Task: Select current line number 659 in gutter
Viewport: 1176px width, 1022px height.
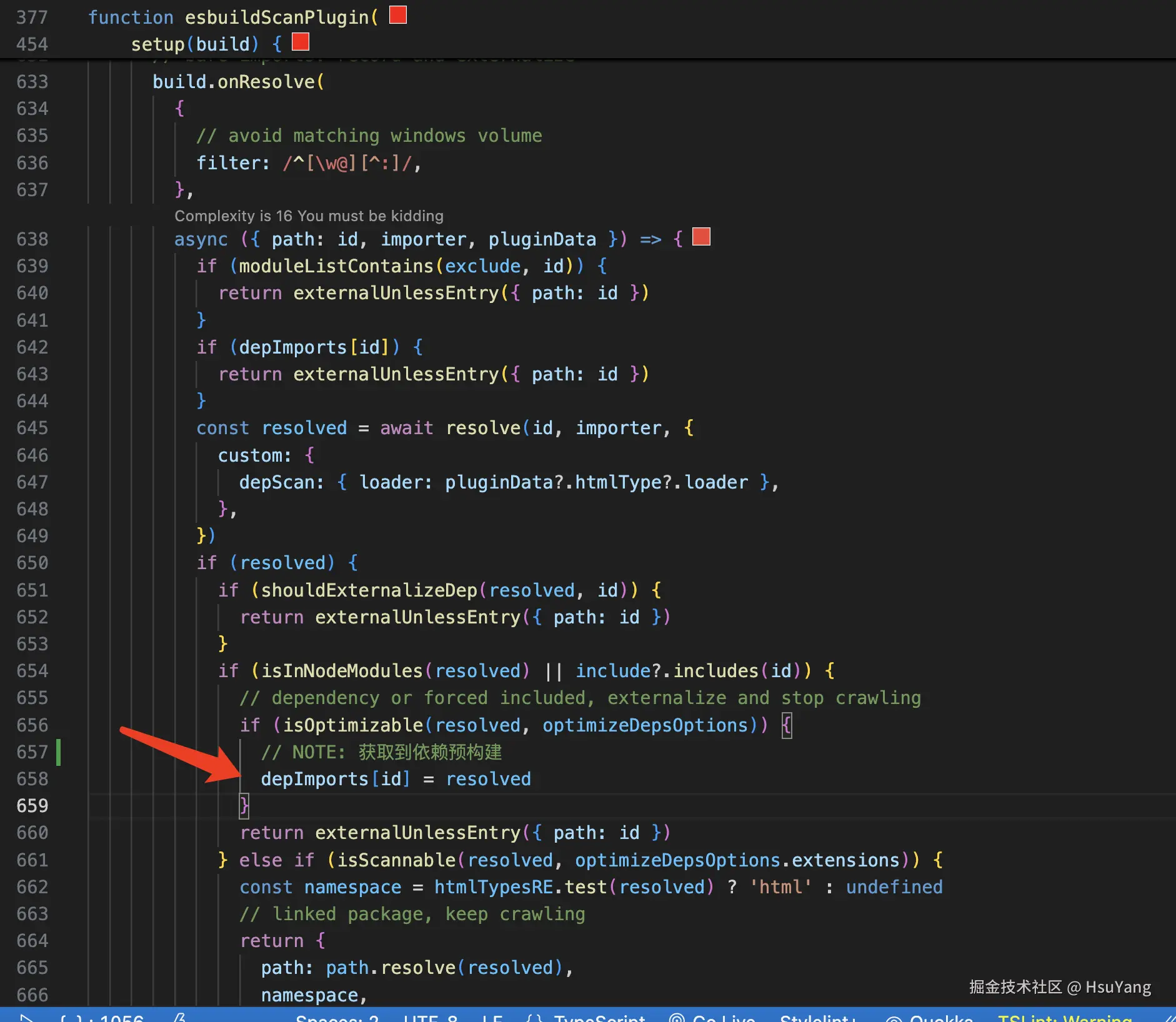Action: 32,806
